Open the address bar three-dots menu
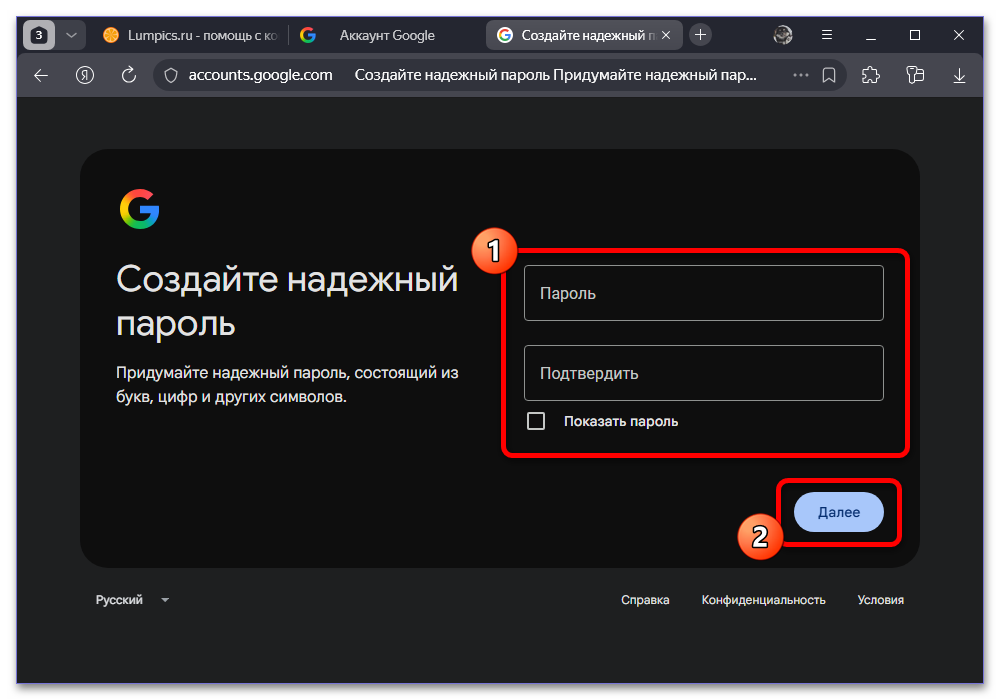The image size is (1000, 700). (x=801, y=75)
